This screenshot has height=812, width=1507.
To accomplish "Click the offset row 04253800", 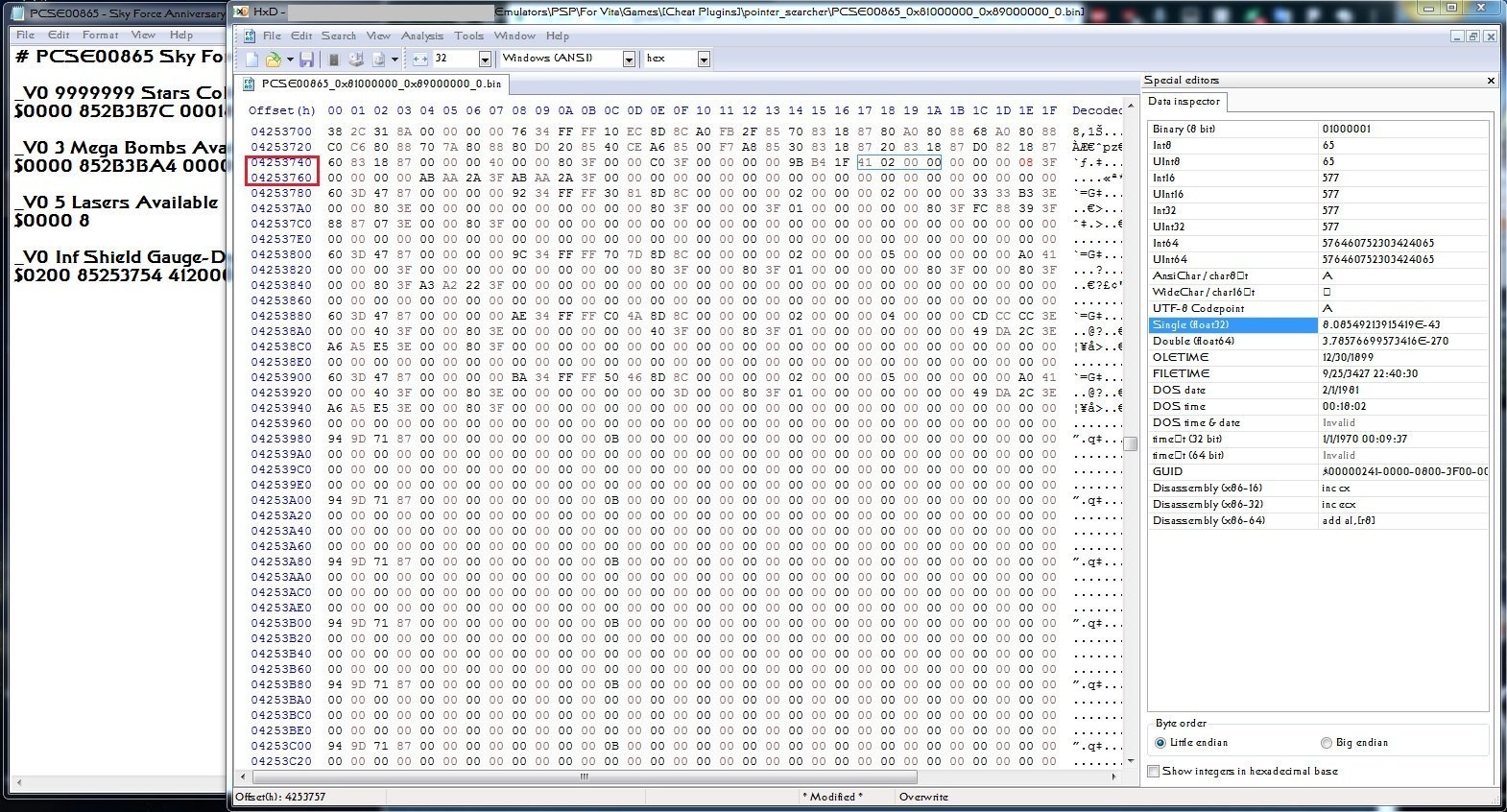I will pos(281,254).
